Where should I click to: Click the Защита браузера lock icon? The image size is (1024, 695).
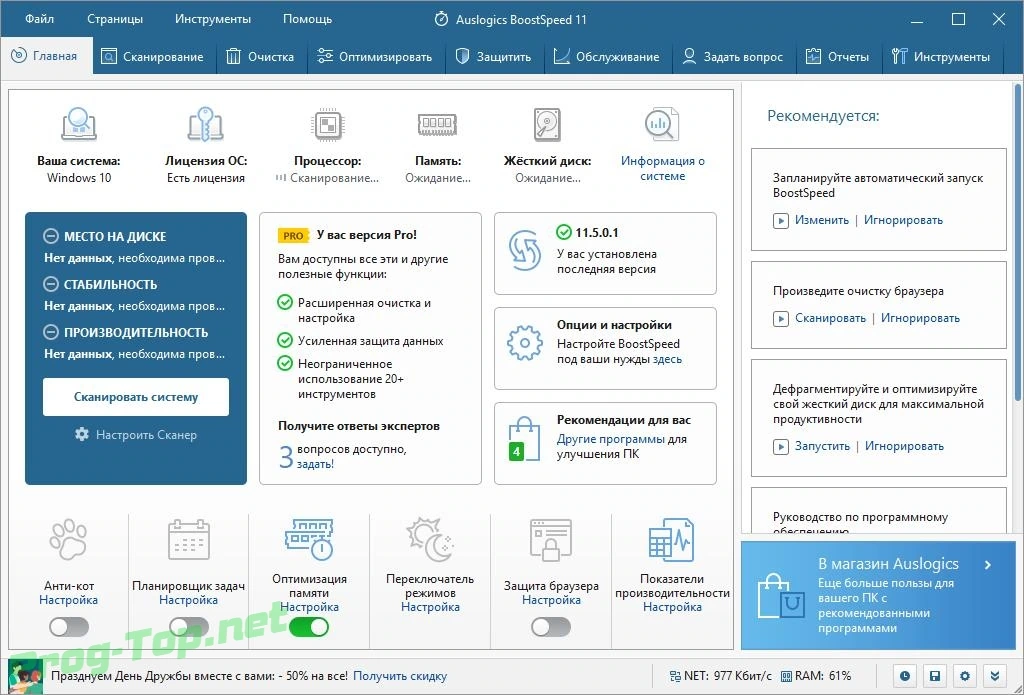[x=551, y=540]
